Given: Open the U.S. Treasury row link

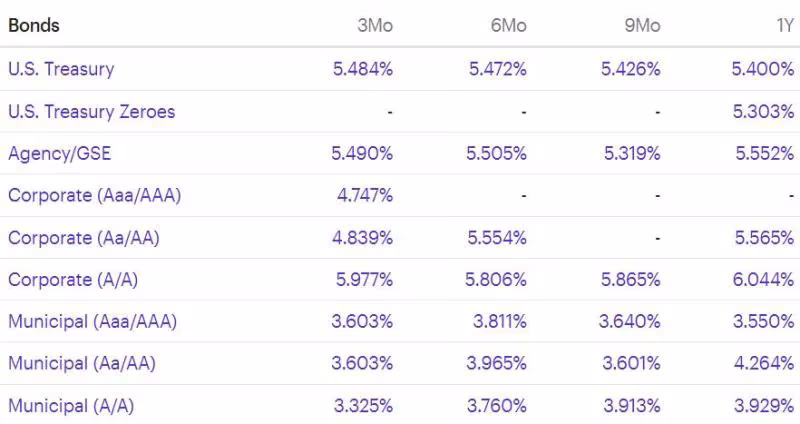Looking at the screenshot, I should 61,69.
